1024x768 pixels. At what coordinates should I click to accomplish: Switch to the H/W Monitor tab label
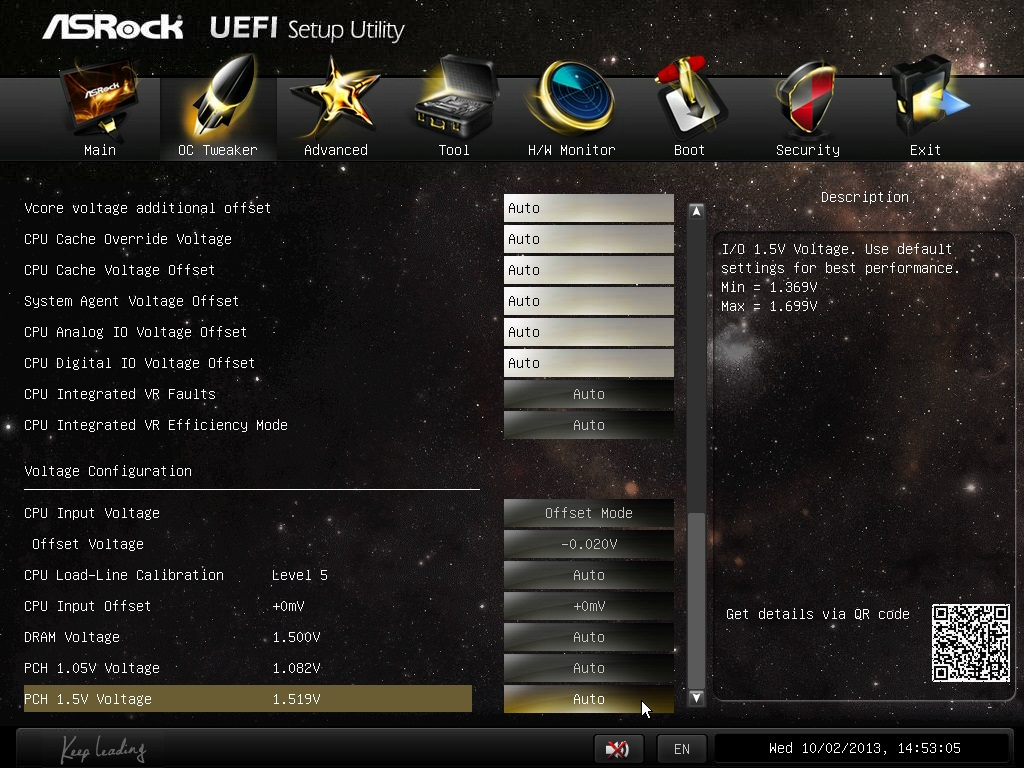coord(571,150)
